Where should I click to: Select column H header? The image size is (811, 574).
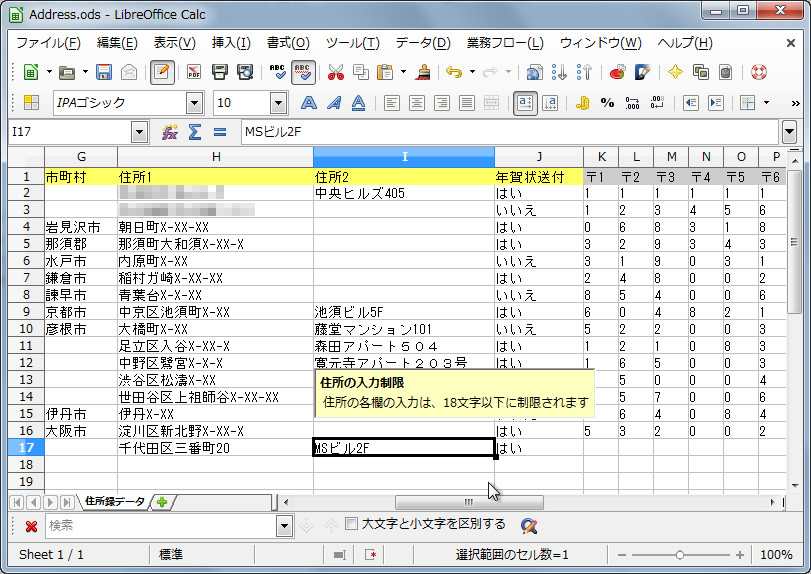tap(216, 157)
